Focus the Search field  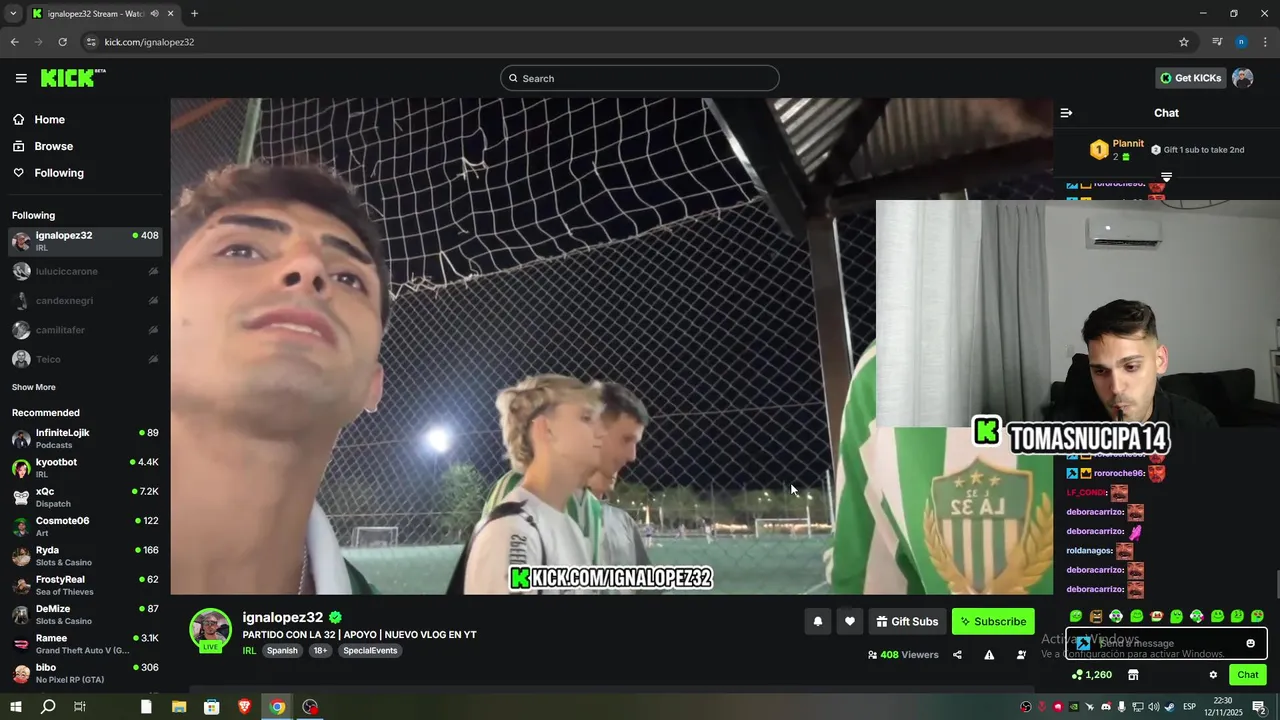[x=640, y=78]
